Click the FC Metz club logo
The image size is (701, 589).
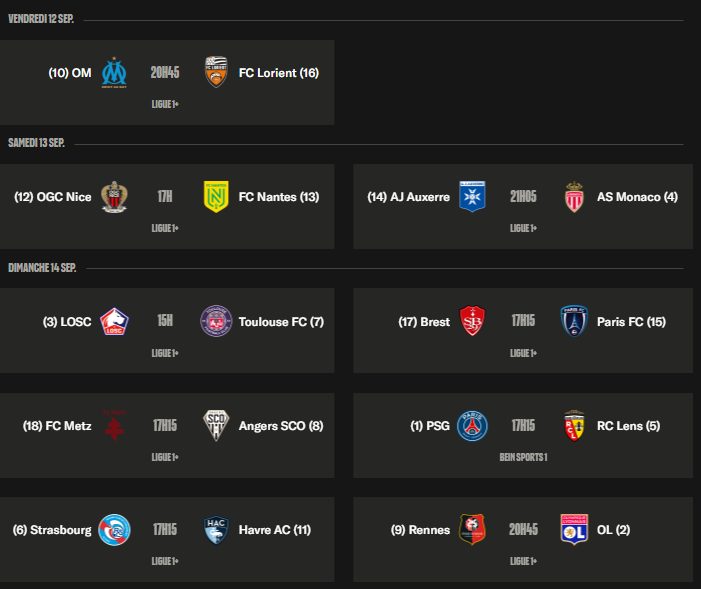[115, 425]
